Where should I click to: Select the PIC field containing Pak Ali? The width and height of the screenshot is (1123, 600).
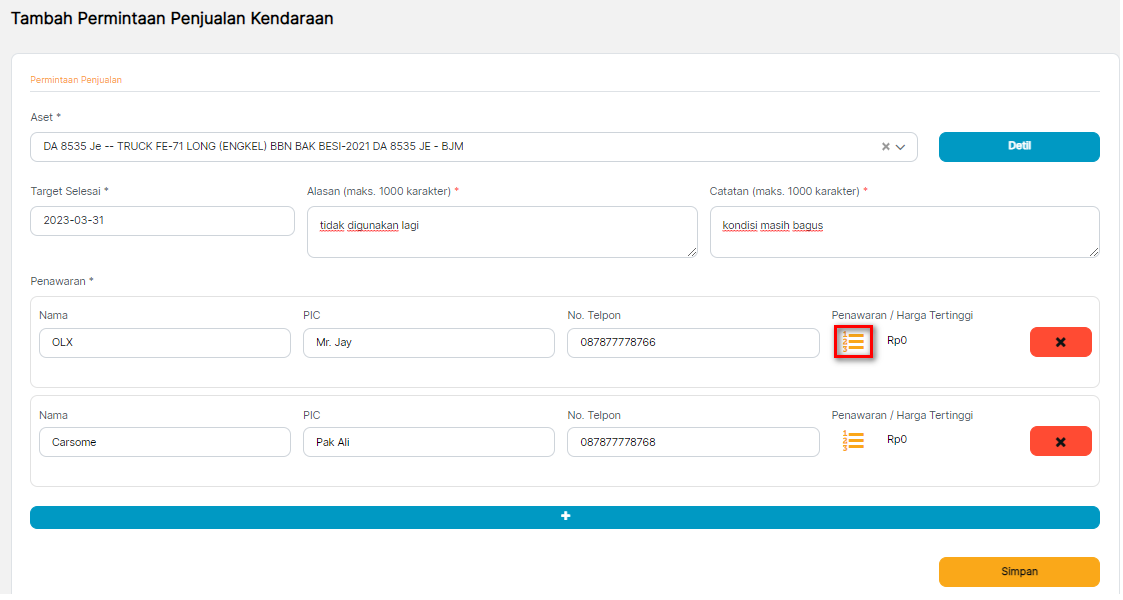[428, 442]
